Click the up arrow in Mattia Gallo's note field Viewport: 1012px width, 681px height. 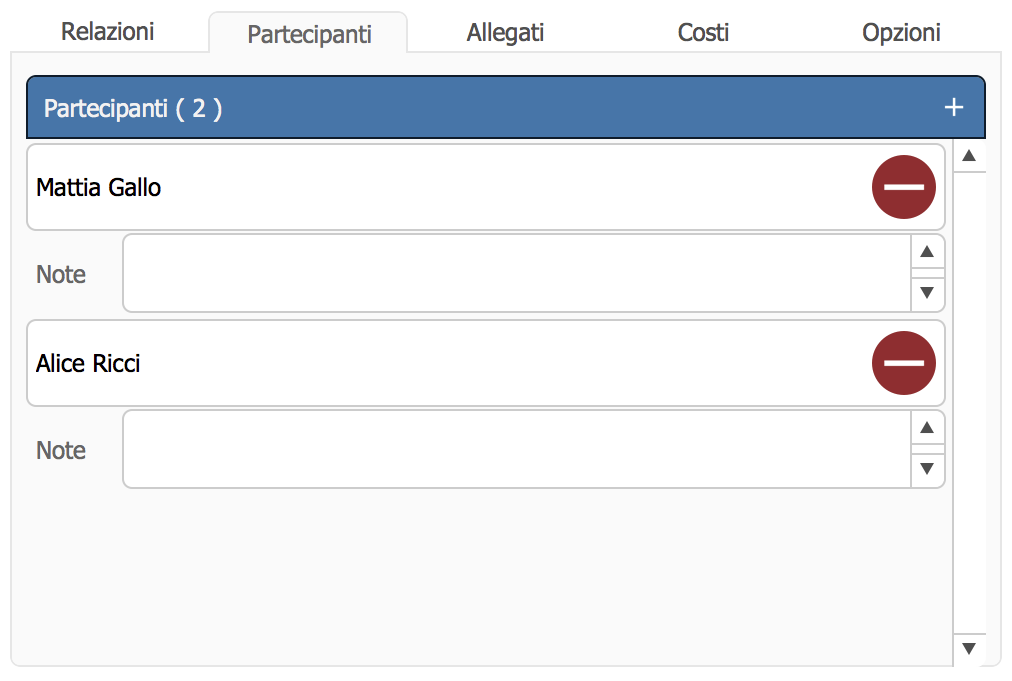tap(927, 252)
